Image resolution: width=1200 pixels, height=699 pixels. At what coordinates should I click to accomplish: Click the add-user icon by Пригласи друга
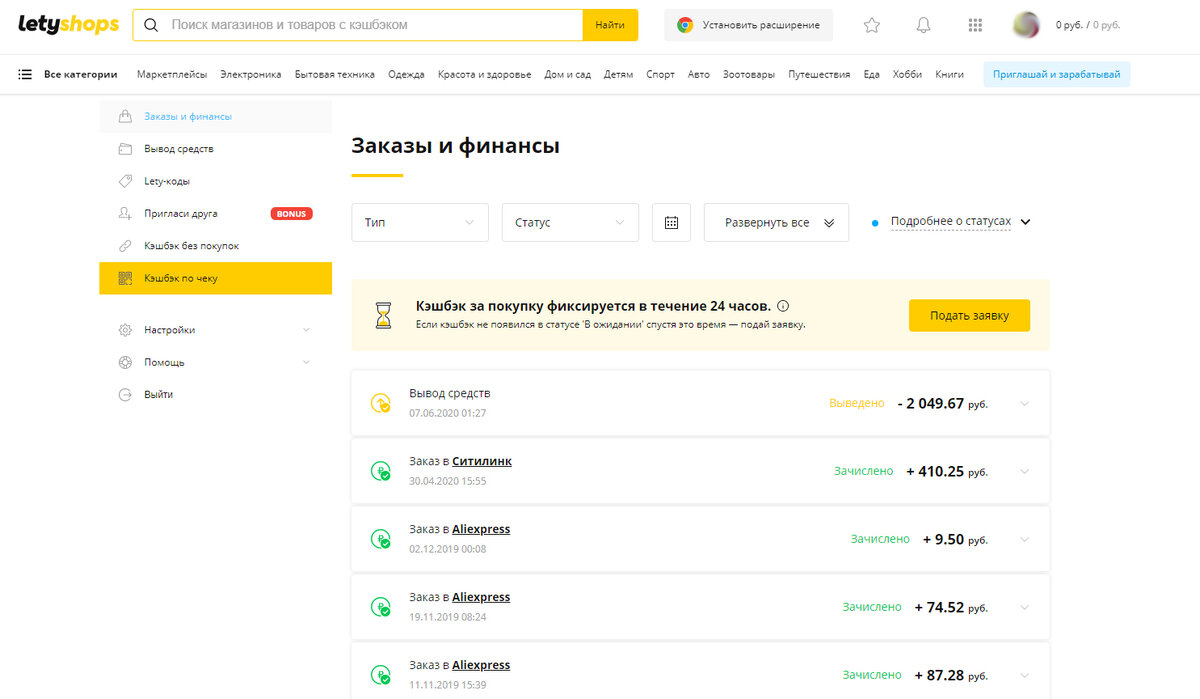pyautogui.click(x=125, y=213)
